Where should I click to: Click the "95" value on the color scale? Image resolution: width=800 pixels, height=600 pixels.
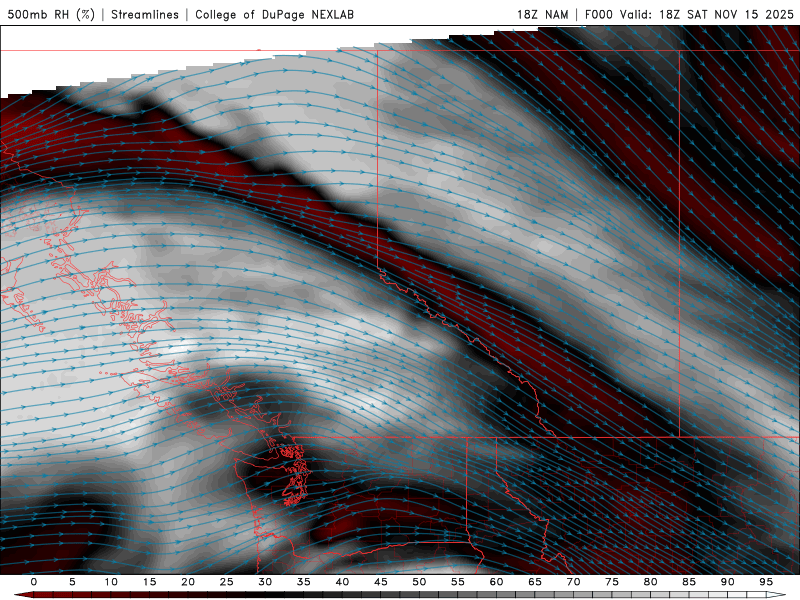(x=766, y=582)
